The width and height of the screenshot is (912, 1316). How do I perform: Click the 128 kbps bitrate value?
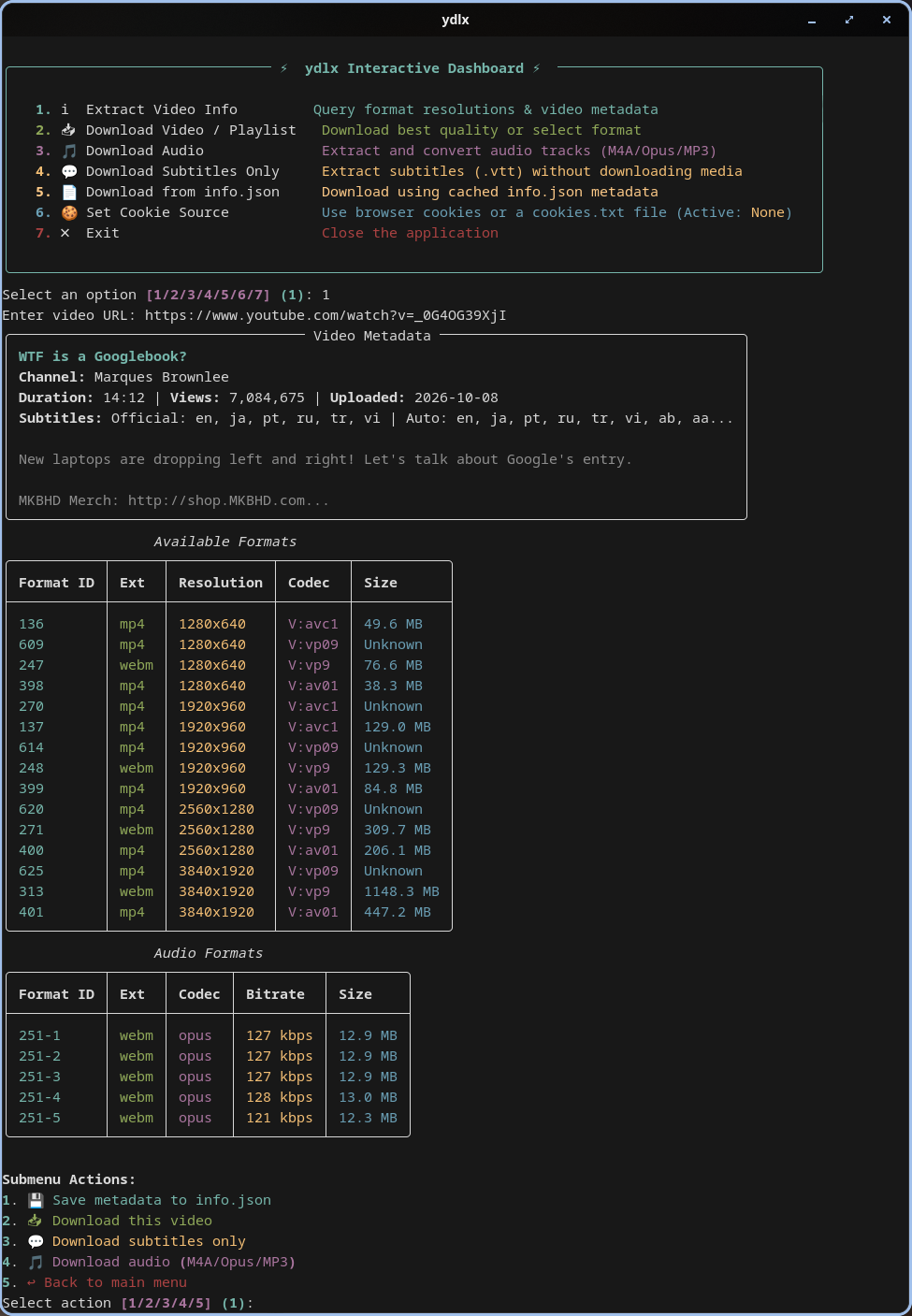point(280,1097)
